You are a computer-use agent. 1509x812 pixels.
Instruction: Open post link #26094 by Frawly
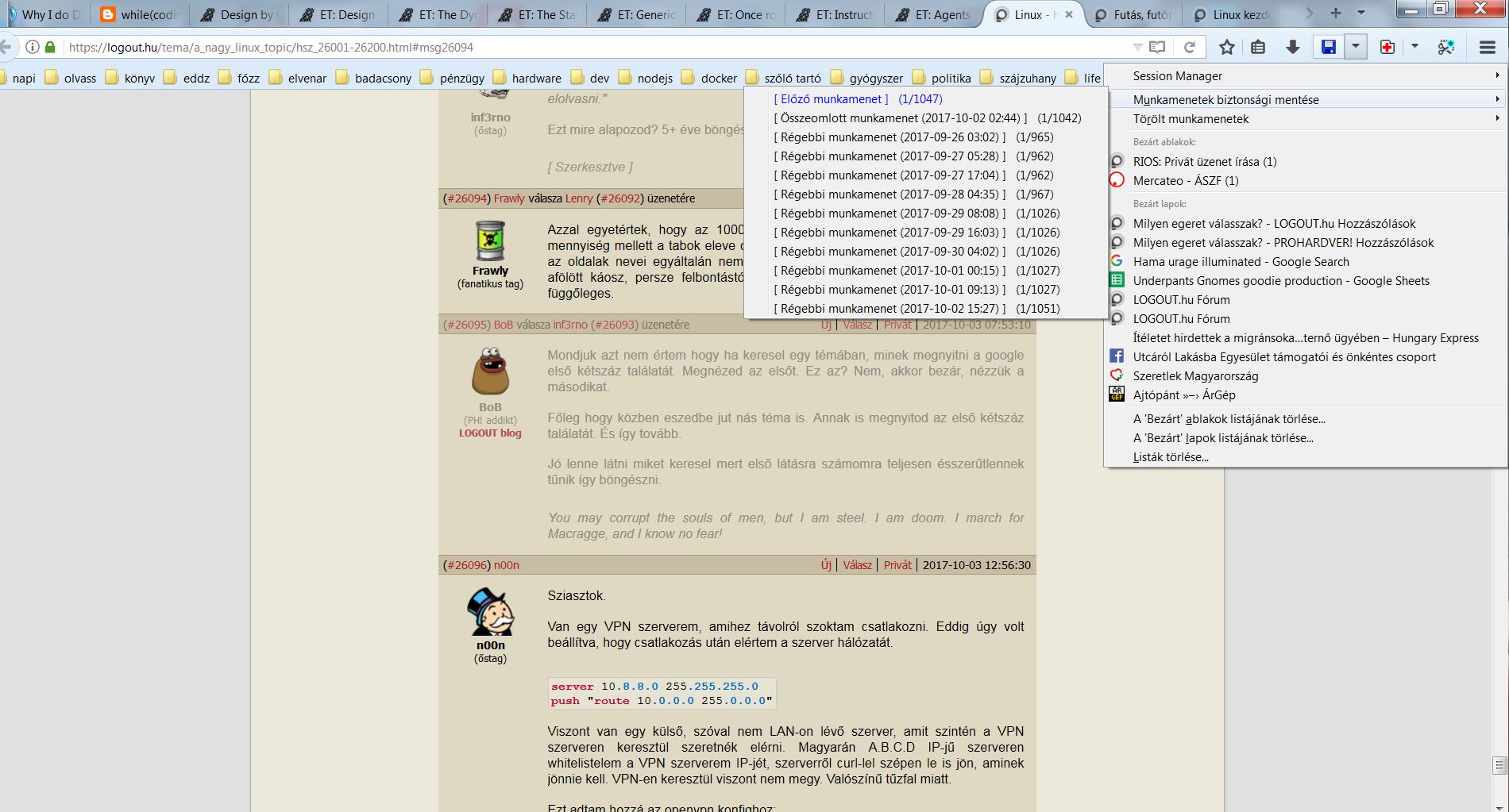[465, 198]
